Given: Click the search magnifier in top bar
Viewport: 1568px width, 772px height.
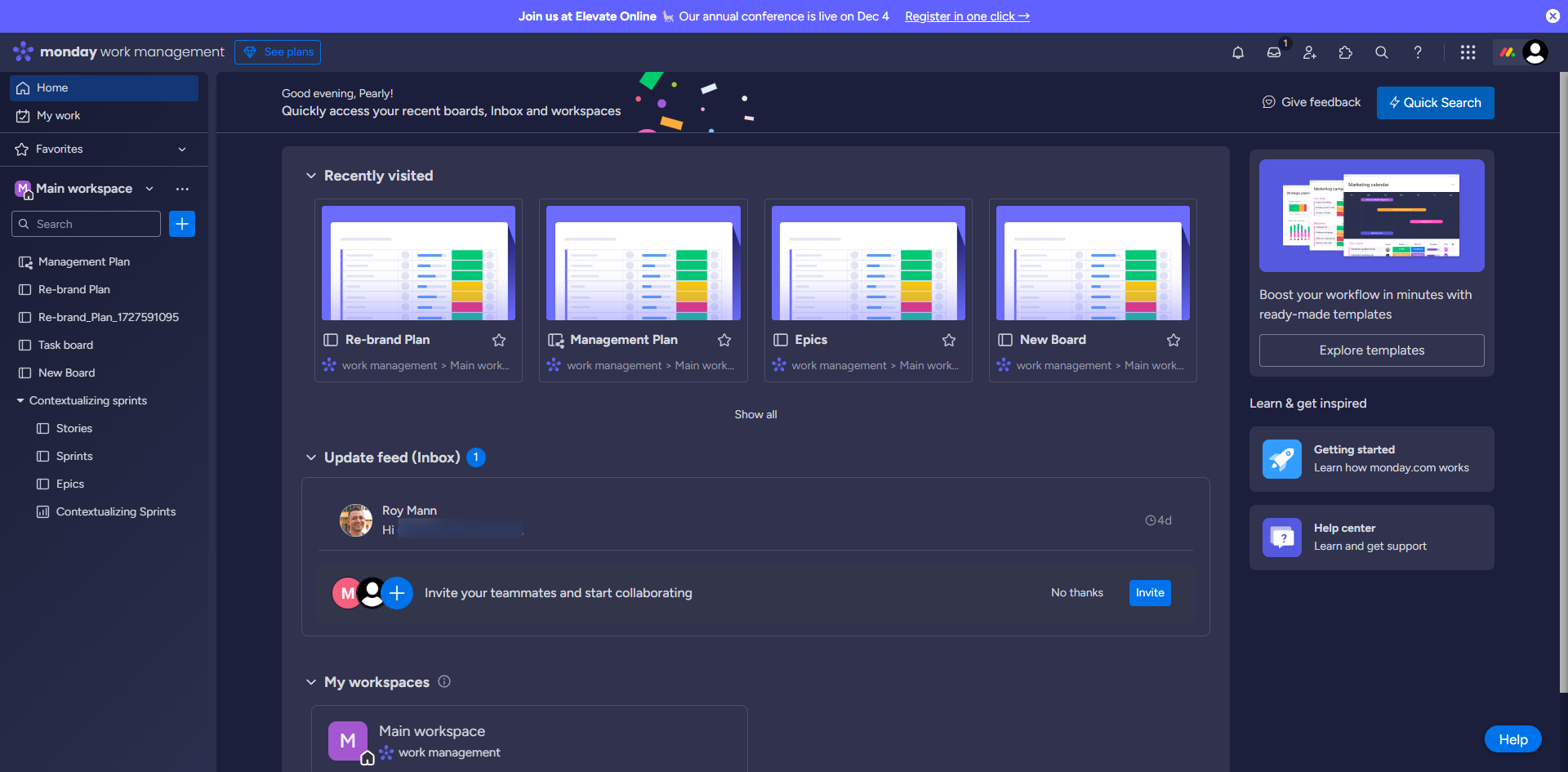Looking at the screenshot, I should point(1381,52).
